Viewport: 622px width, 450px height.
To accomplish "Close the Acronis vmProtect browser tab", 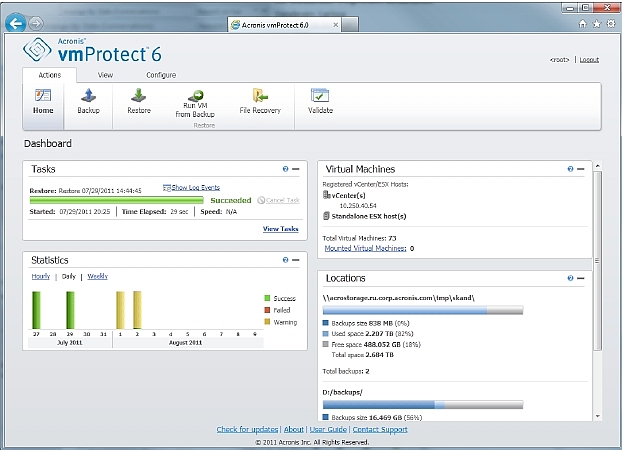I will tap(336, 25).
